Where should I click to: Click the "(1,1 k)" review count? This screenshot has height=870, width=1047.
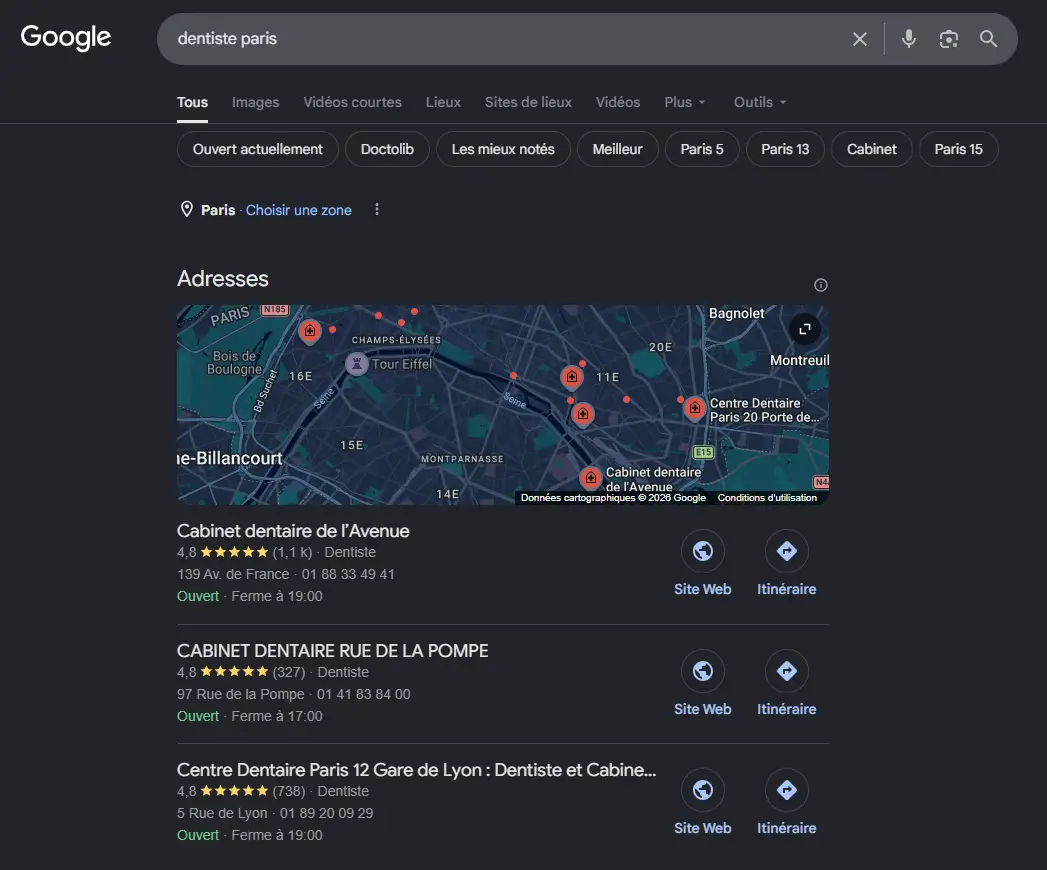pos(292,552)
